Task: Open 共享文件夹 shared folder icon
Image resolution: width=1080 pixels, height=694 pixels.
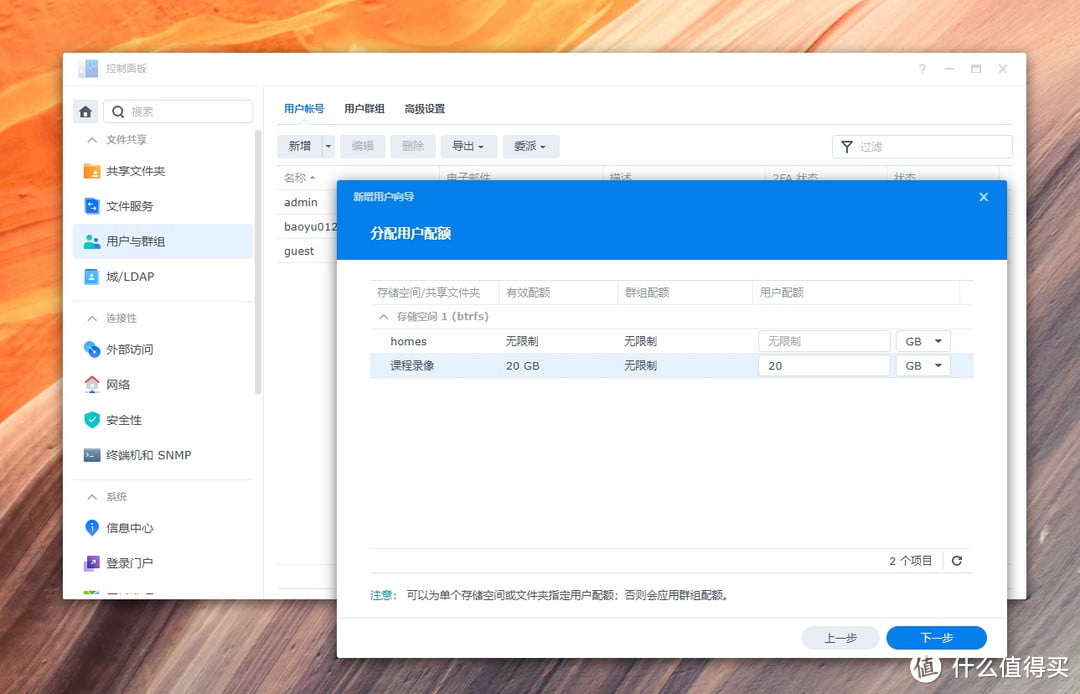Action: click(92, 171)
